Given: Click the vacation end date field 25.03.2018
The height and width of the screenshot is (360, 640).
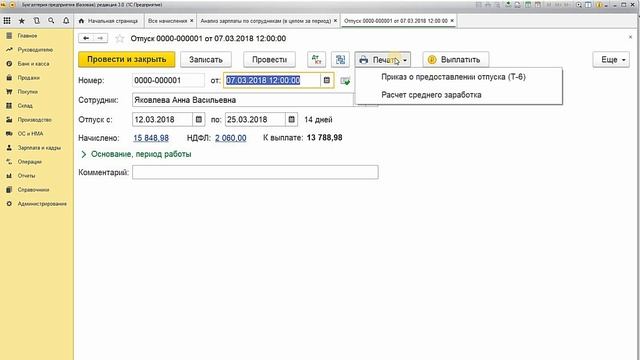Looking at the screenshot, I should point(255,120).
